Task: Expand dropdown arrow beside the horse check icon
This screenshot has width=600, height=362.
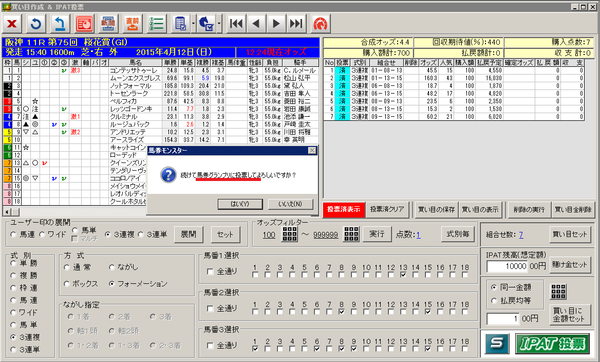Action: tap(219, 24)
